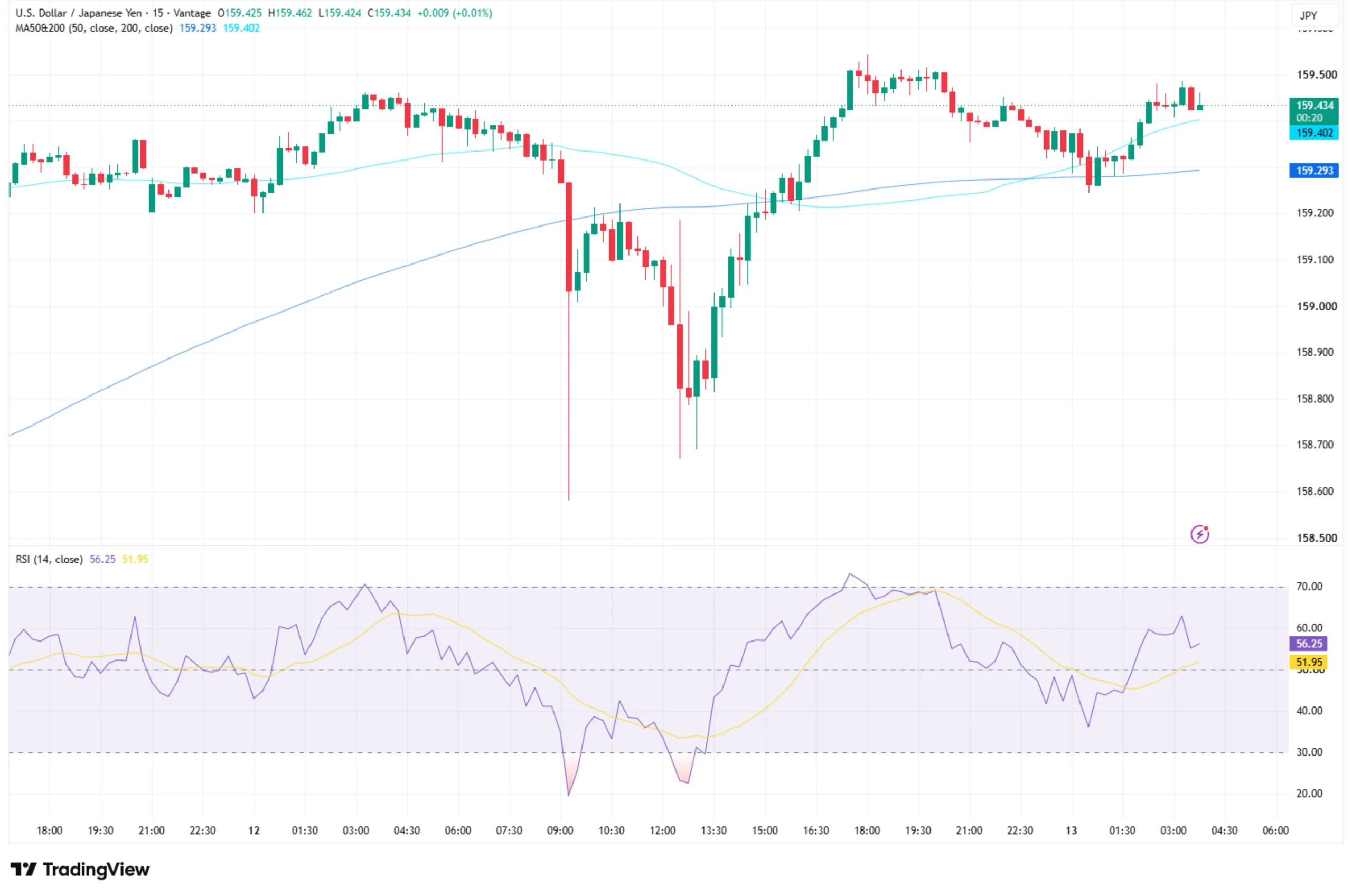Image resolution: width=1352 pixels, height=896 pixels.
Task: Click the light blue 159.402 price tag
Action: (1314, 133)
